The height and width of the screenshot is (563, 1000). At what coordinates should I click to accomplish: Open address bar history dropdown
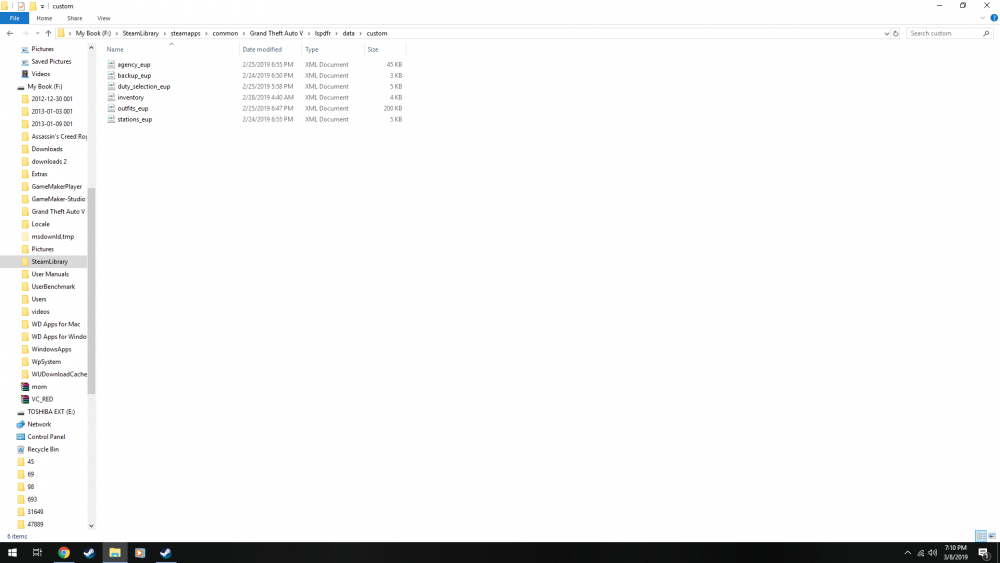[x=886, y=33]
